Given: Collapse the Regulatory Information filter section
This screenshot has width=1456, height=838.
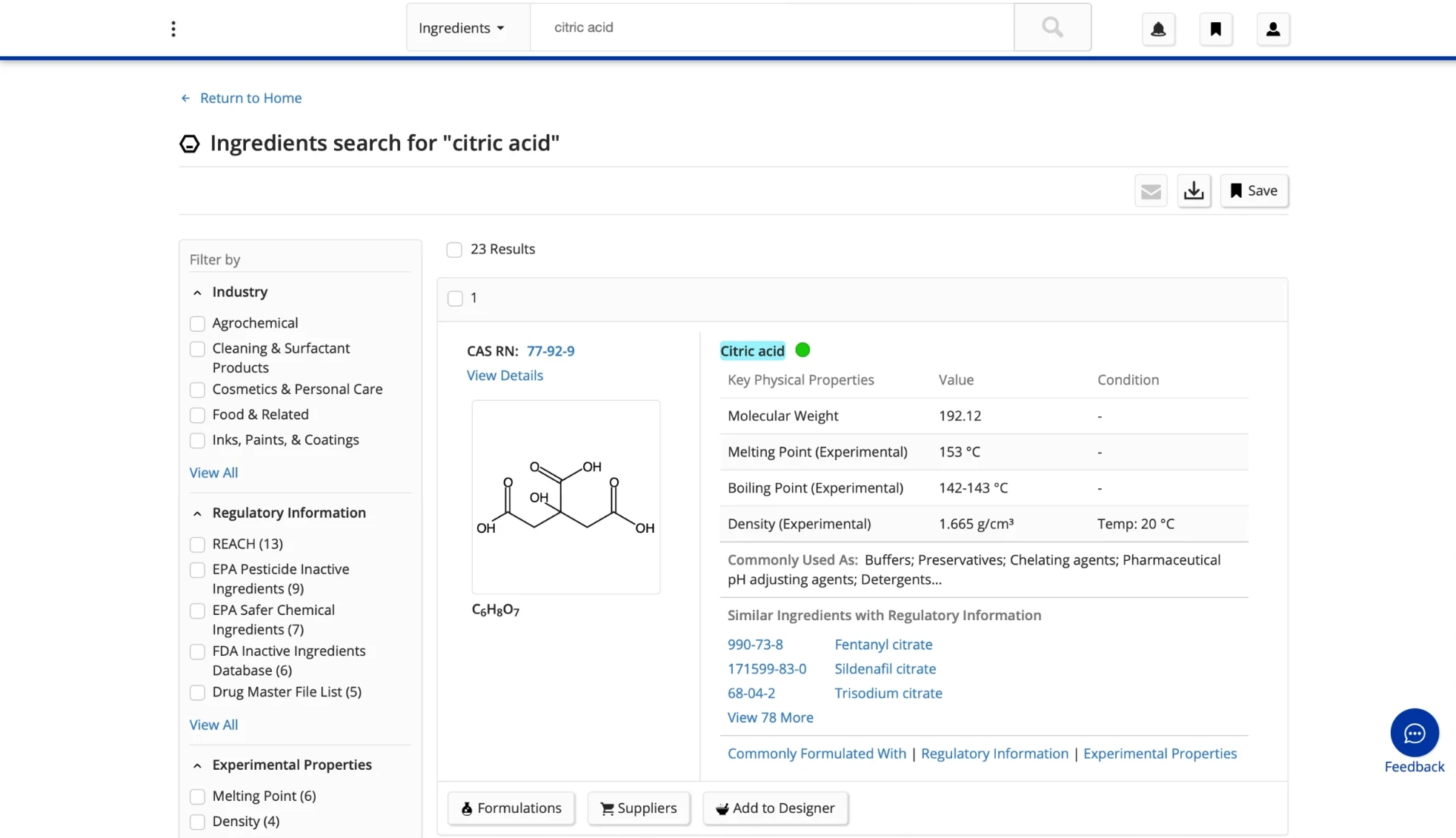Looking at the screenshot, I should click(197, 513).
